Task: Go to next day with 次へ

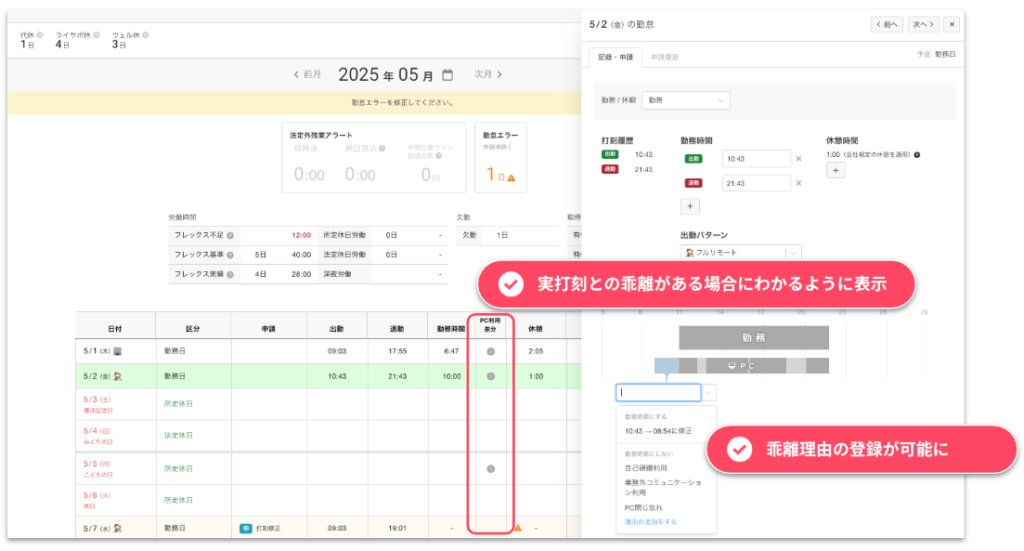Action: (x=923, y=24)
